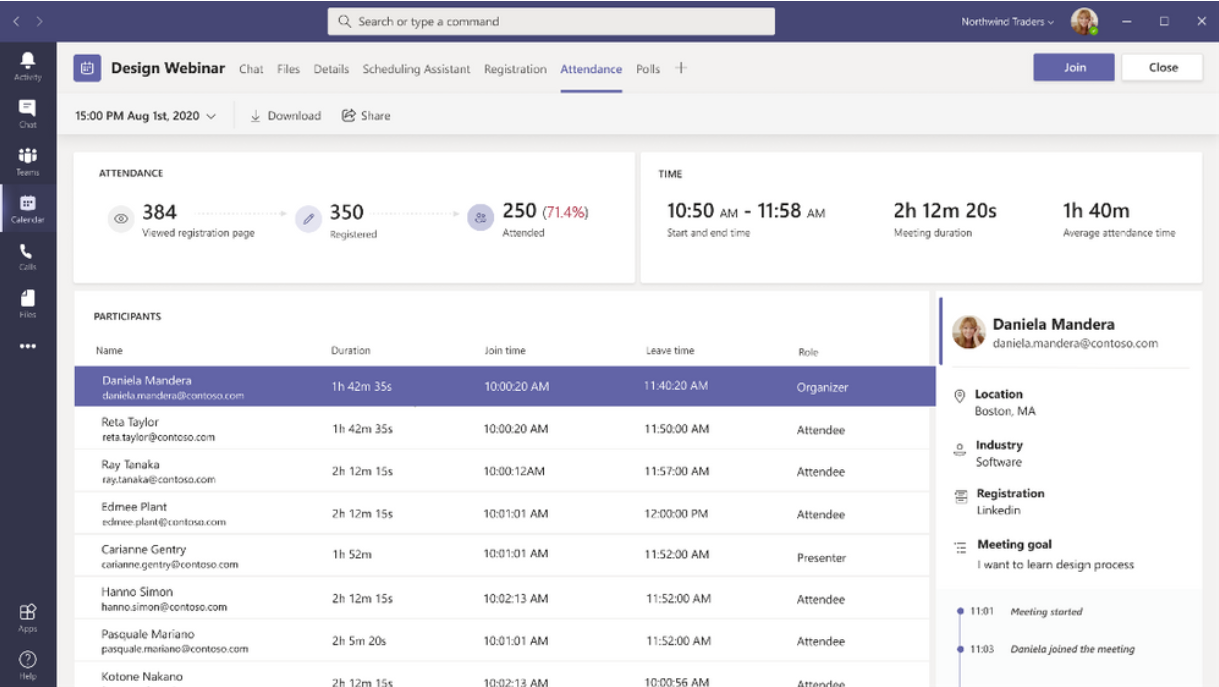1219x687 pixels.
Task: Click the More options ellipsis in sidebar
Action: 28,347
